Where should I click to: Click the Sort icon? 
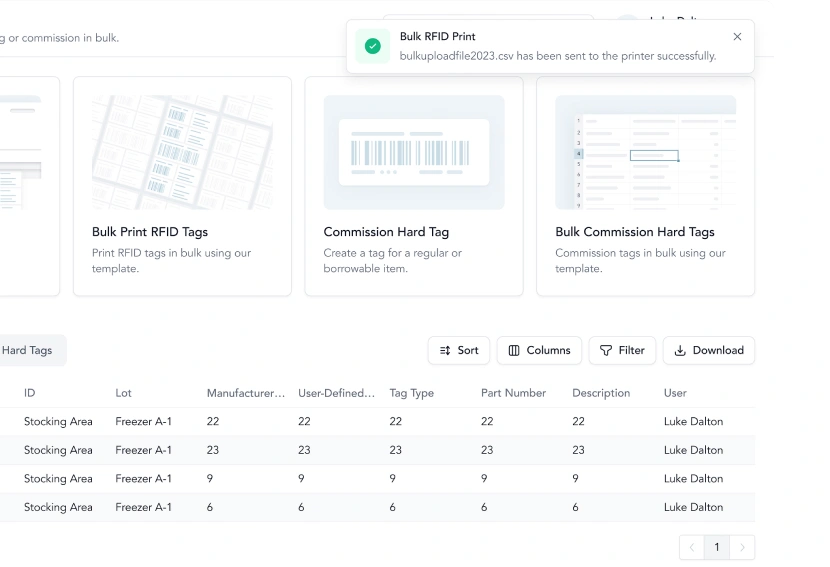pyautogui.click(x=445, y=350)
